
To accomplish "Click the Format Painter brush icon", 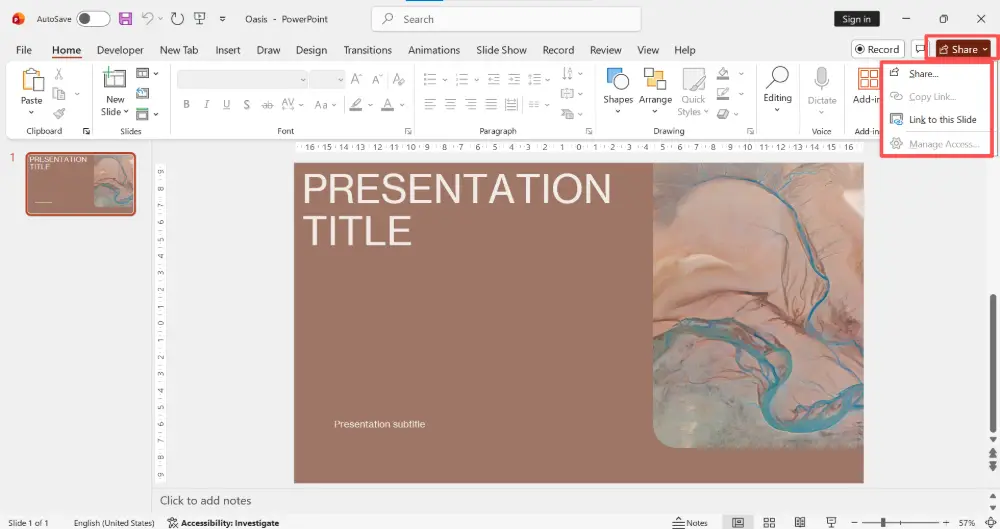I will [59, 114].
